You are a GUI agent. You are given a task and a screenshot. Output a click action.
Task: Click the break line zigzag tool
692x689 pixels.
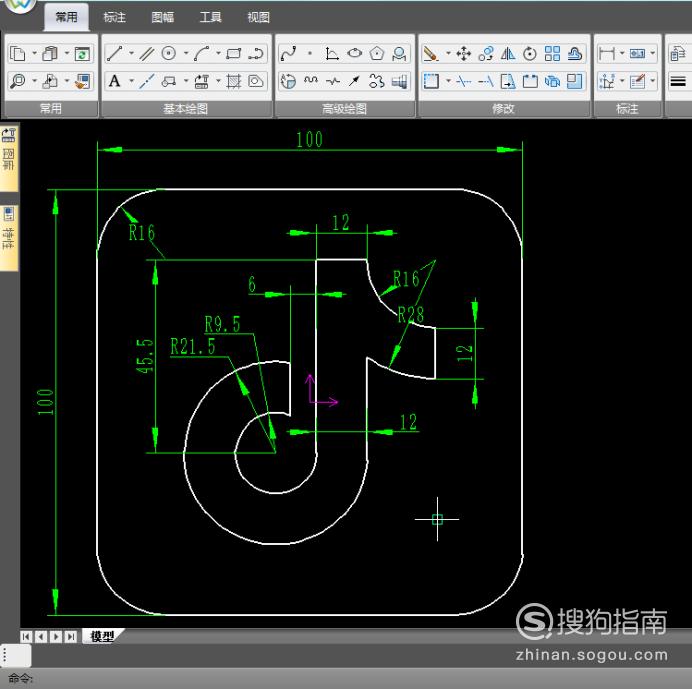coord(333,81)
